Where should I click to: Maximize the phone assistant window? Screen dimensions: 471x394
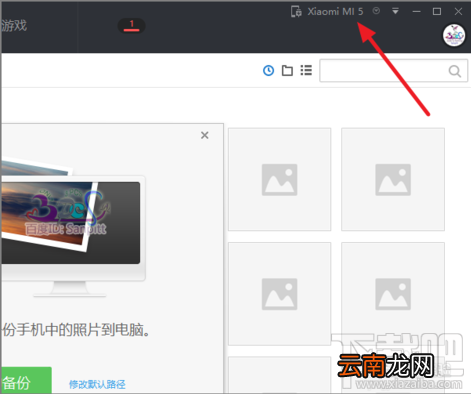click(x=437, y=11)
